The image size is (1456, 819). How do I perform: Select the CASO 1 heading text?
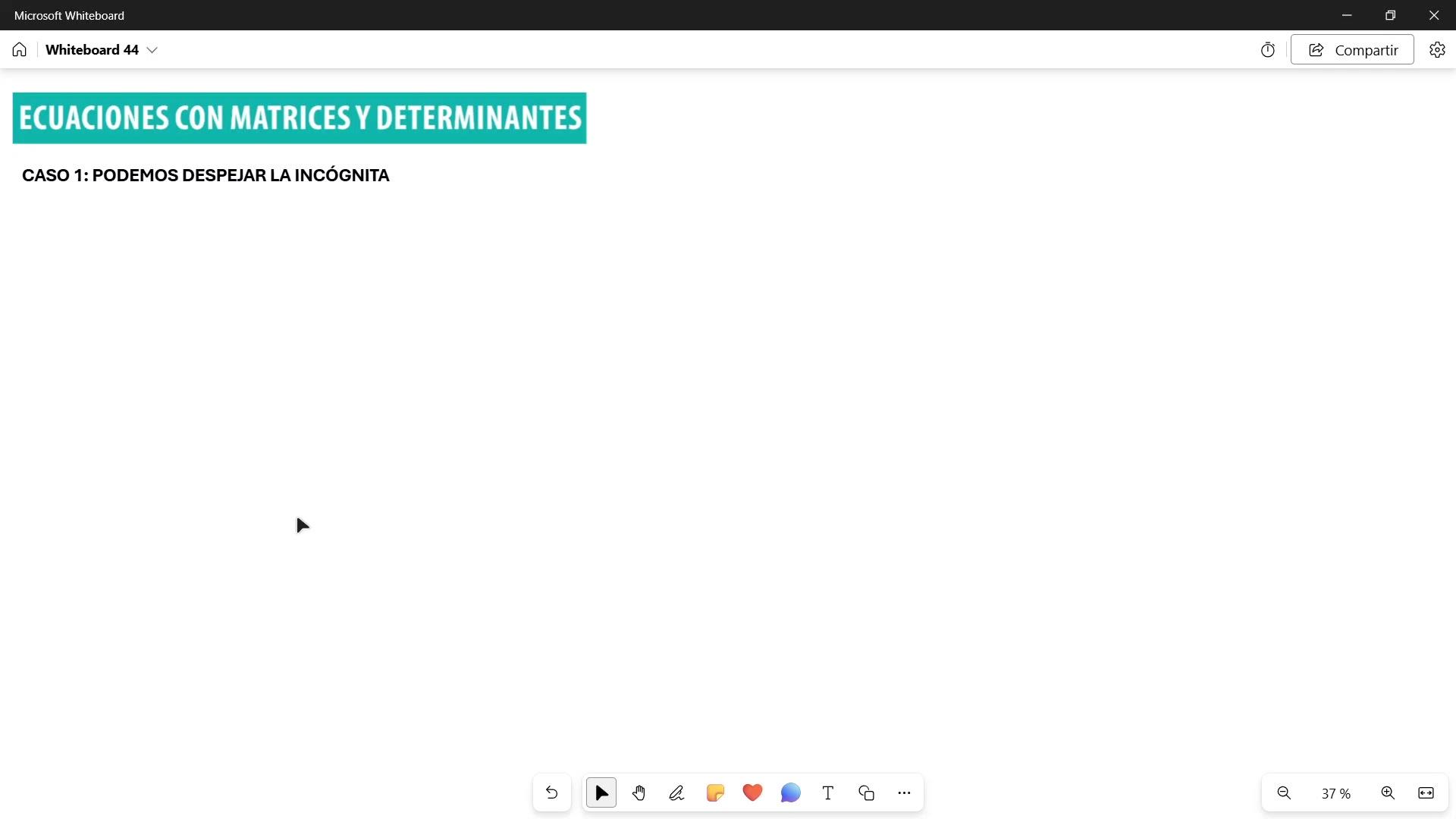click(x=206, y=176)
